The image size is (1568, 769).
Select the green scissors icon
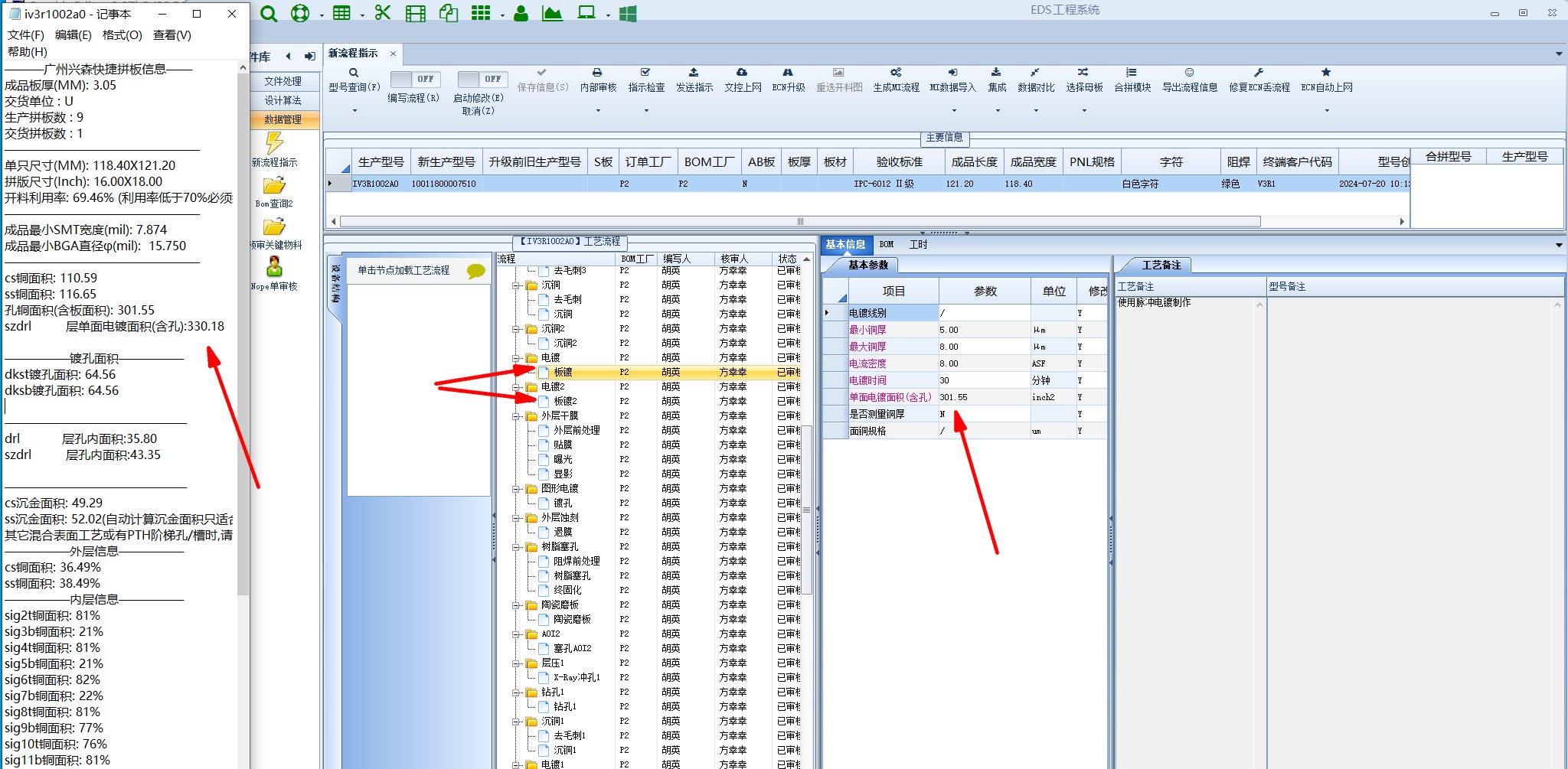(x=383, y=13)
